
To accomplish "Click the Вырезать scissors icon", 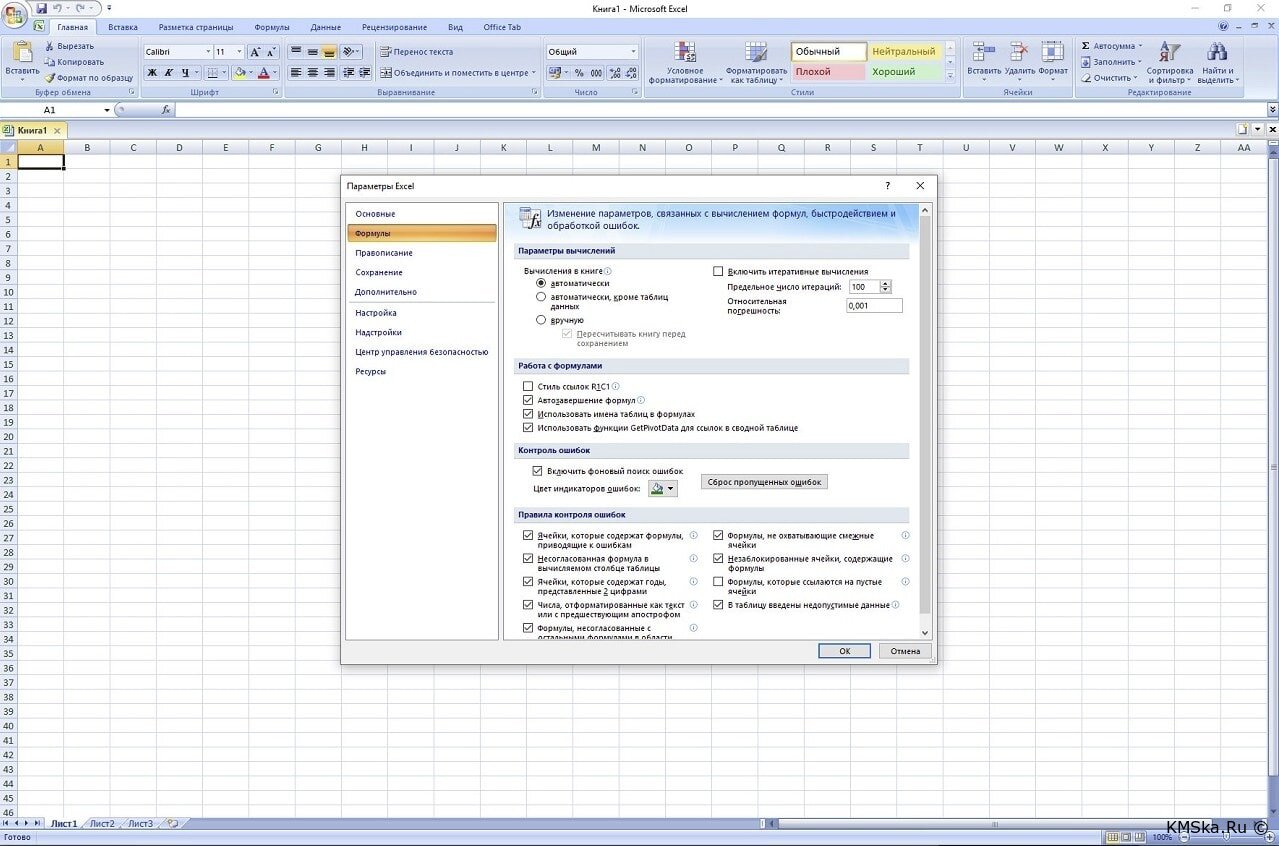I will click(50, 46).
